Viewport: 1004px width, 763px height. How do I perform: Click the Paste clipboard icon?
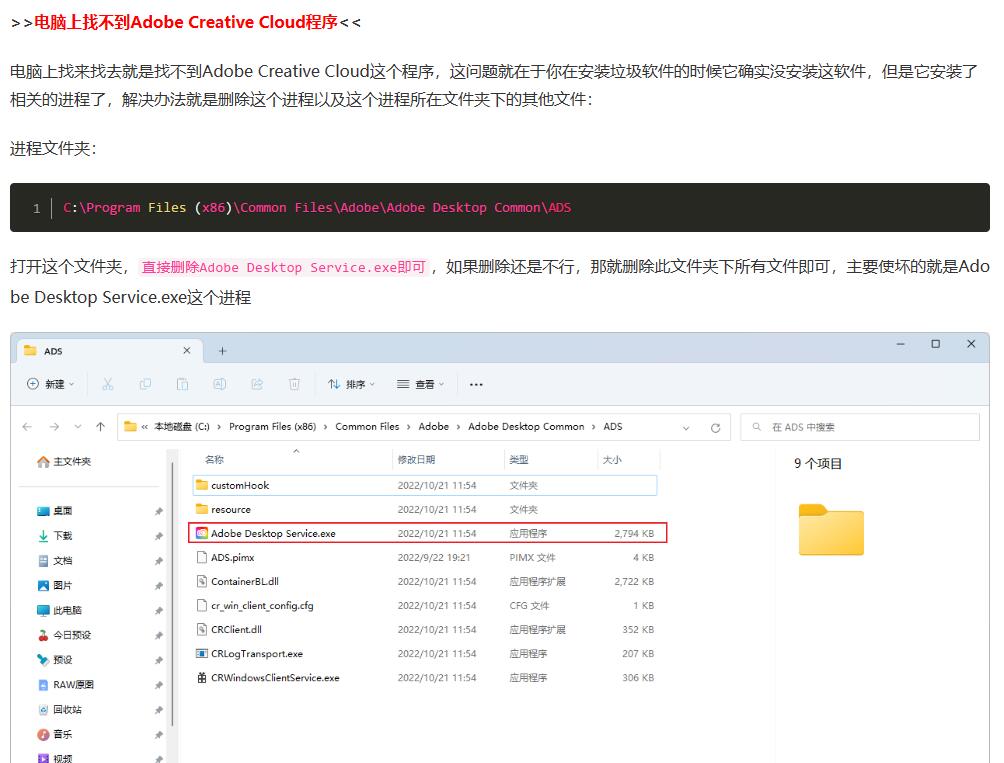[182, 384]
